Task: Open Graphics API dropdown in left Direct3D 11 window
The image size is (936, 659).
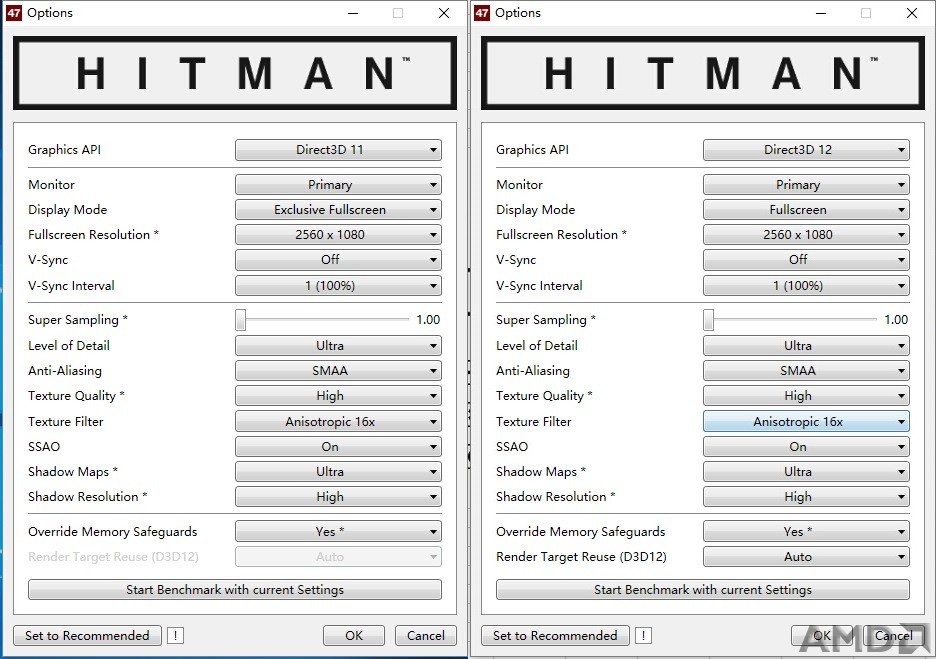Action: pos(338,150)
